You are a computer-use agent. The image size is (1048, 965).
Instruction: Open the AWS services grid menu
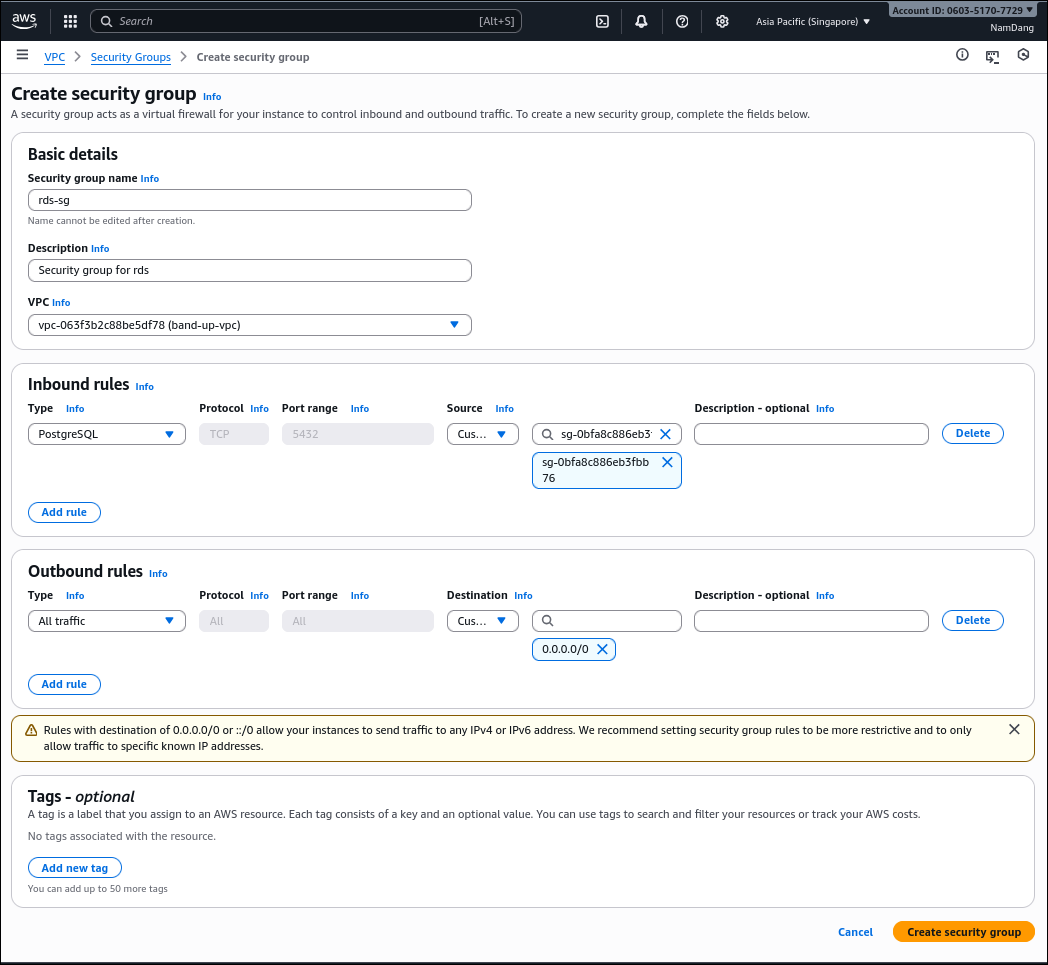click(x=70, y=21)
